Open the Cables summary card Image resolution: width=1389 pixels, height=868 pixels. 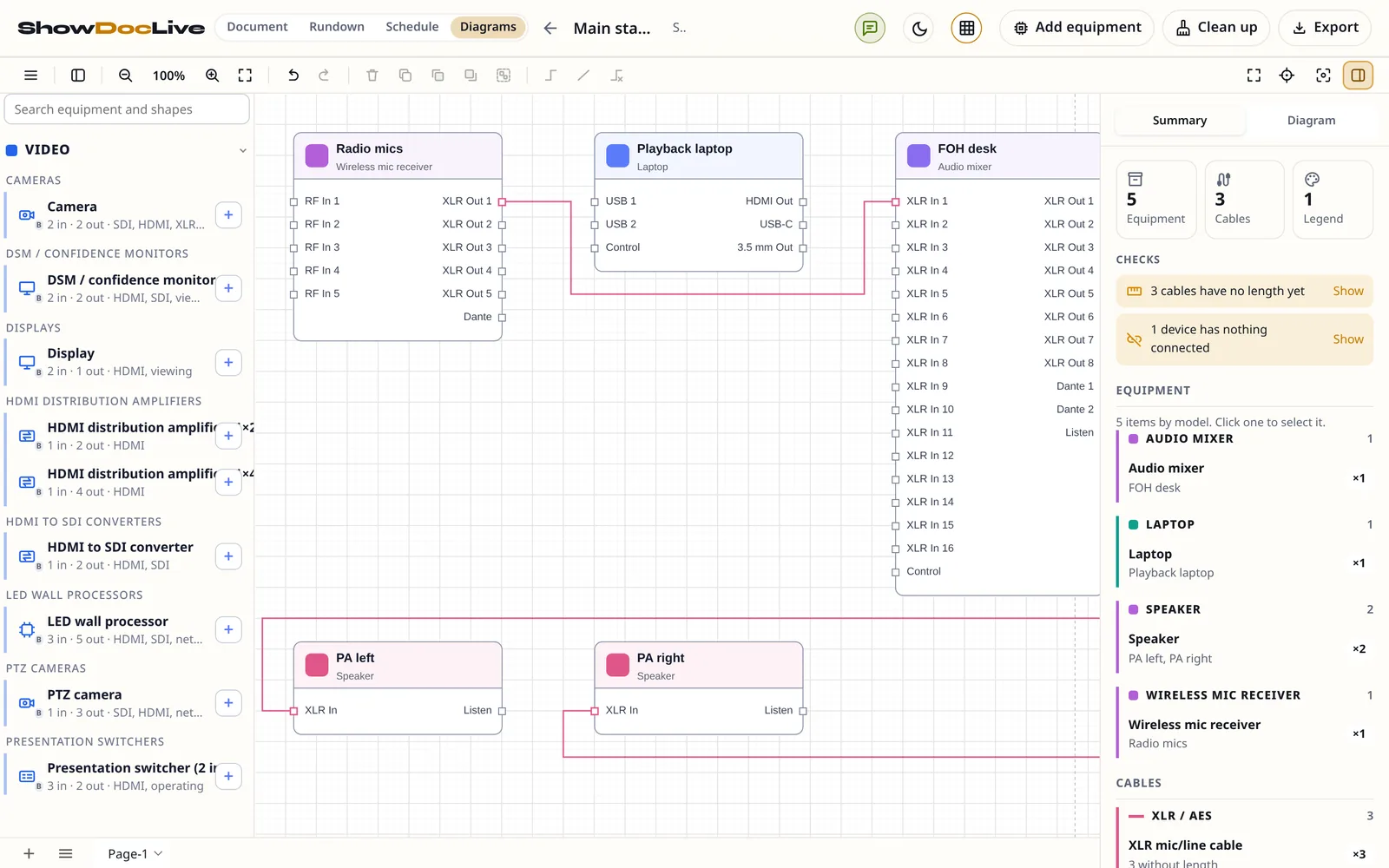tap(1244, 200)
